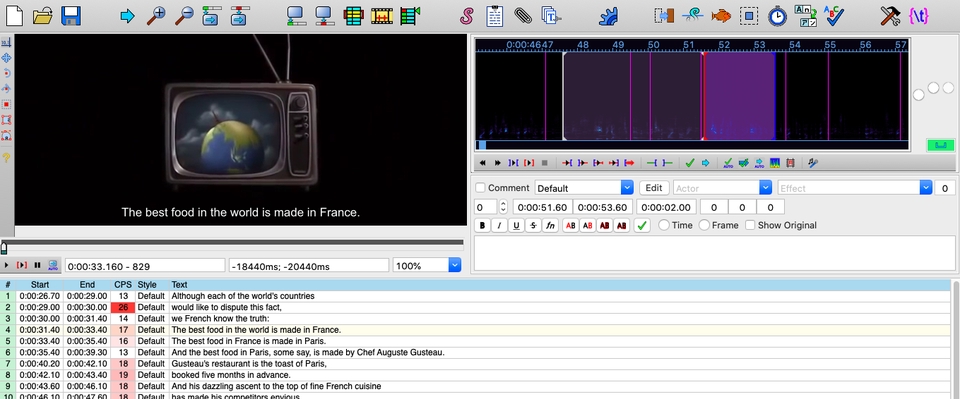
Task: Snap end to video frame
Action: click(x=324, y=15)
